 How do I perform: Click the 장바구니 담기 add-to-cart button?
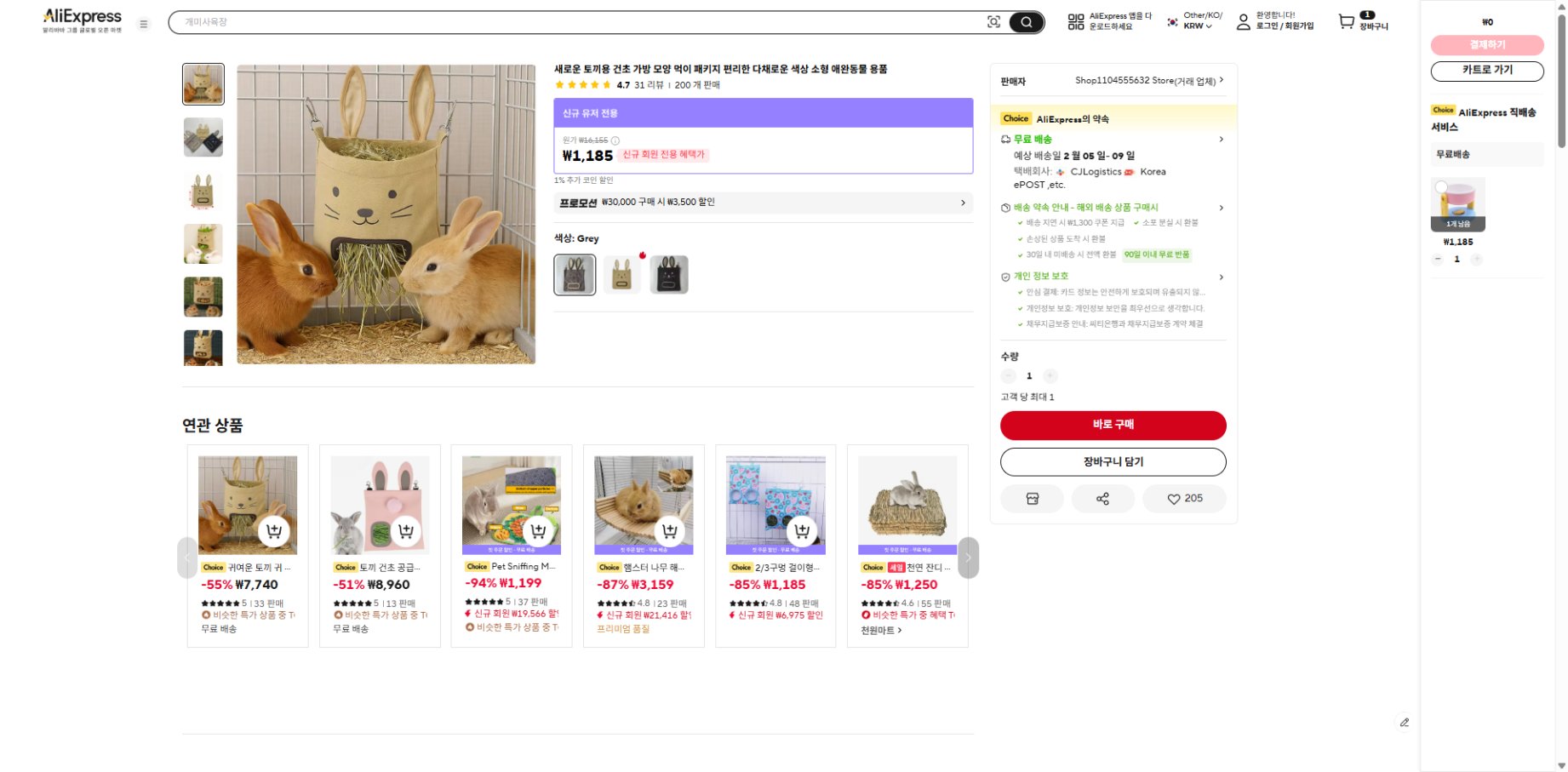1113,462
